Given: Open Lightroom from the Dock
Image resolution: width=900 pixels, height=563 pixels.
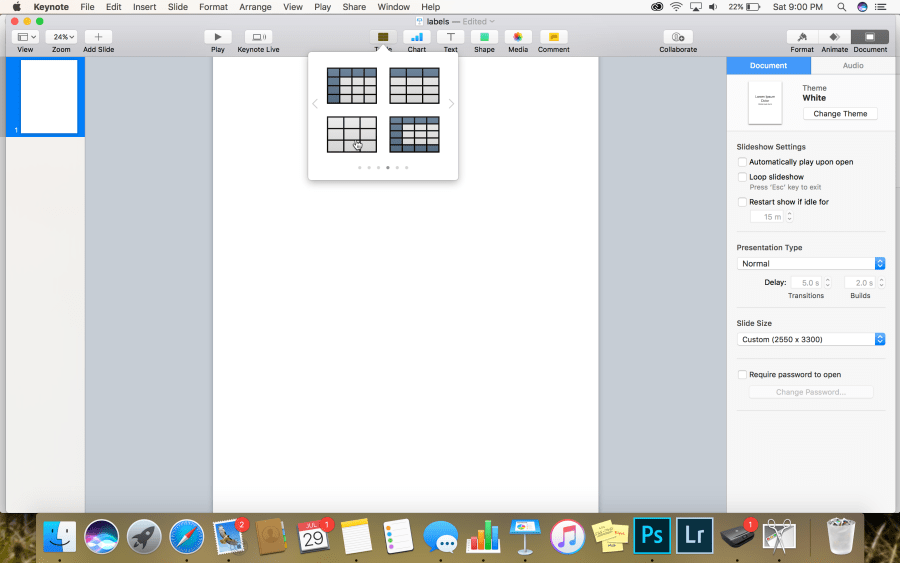Looking at the screenshot, I should click(x=695, y=535).
